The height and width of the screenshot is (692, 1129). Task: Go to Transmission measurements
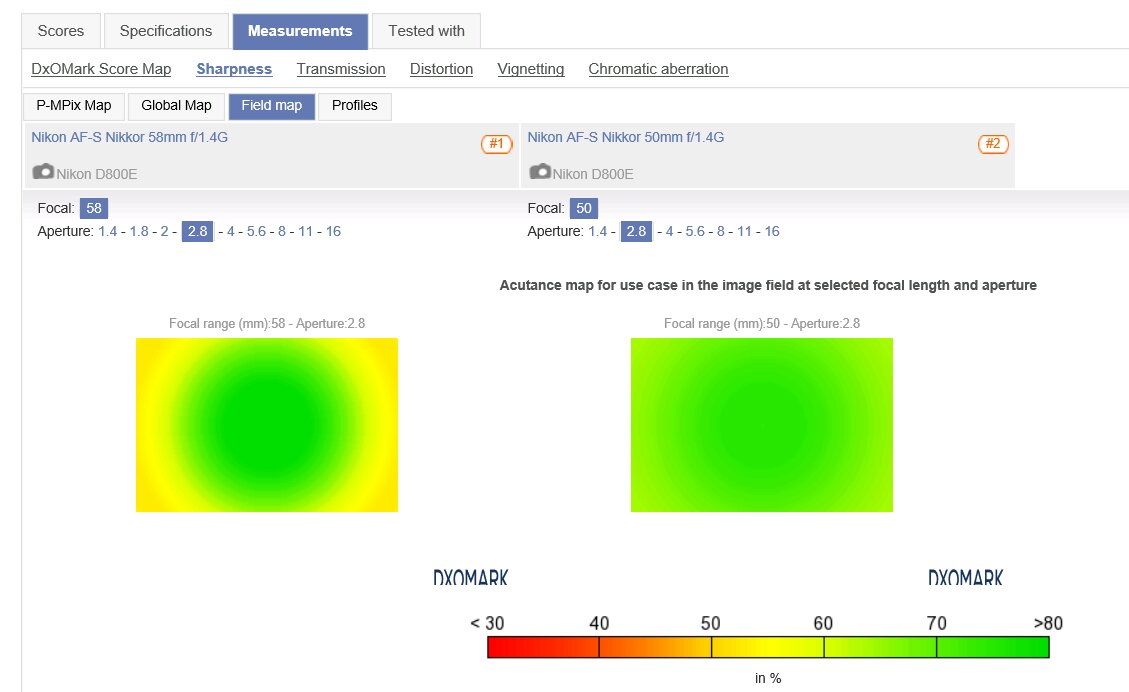pyautogui.click(x=341, y=69)
